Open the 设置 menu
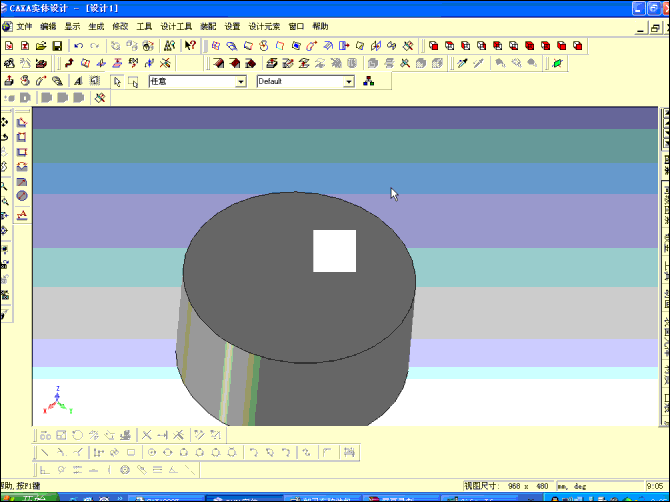670x502 pixels. point(232,26)
